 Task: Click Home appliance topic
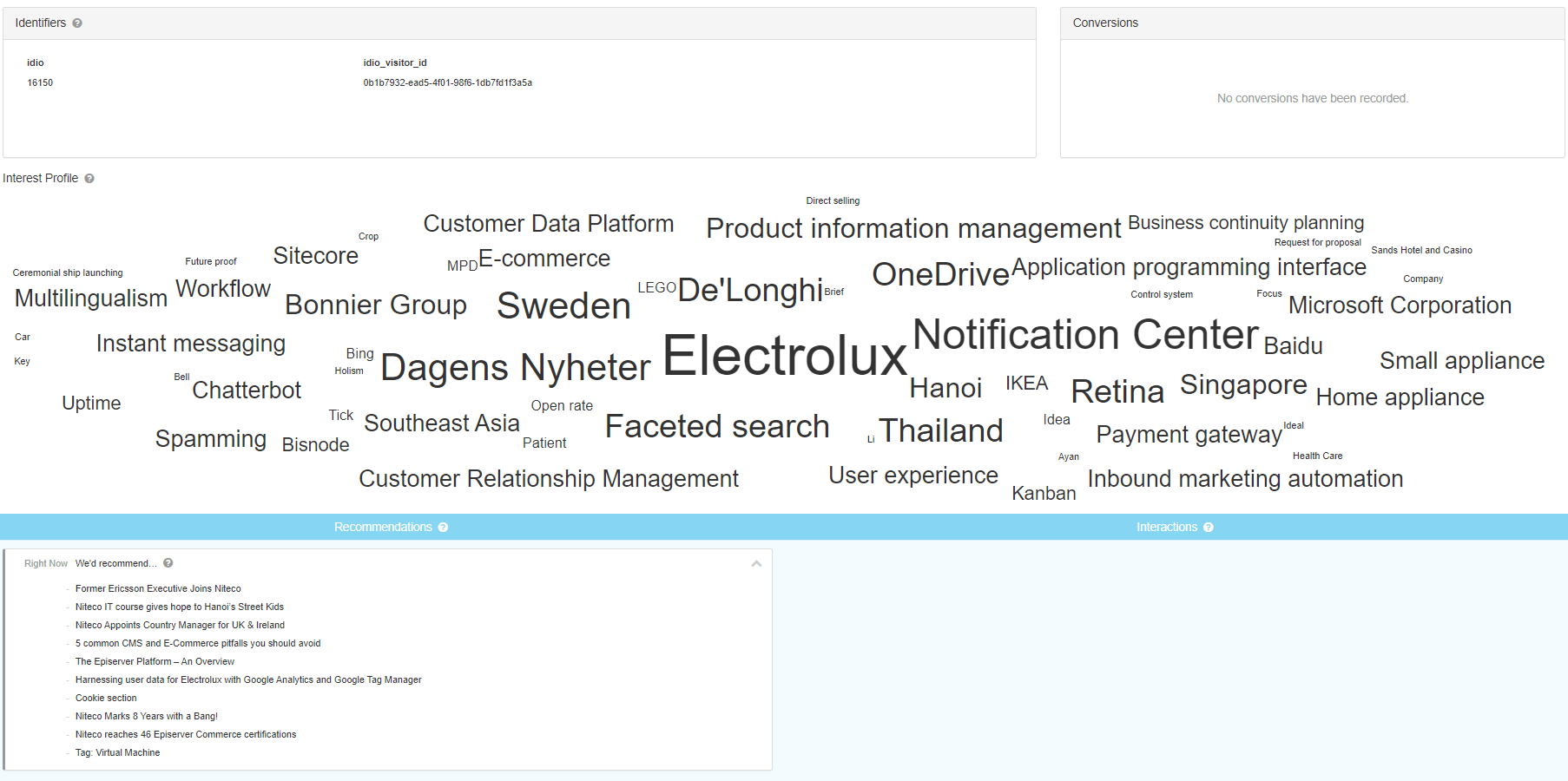pyautogui.click(x=1400, y=397)
